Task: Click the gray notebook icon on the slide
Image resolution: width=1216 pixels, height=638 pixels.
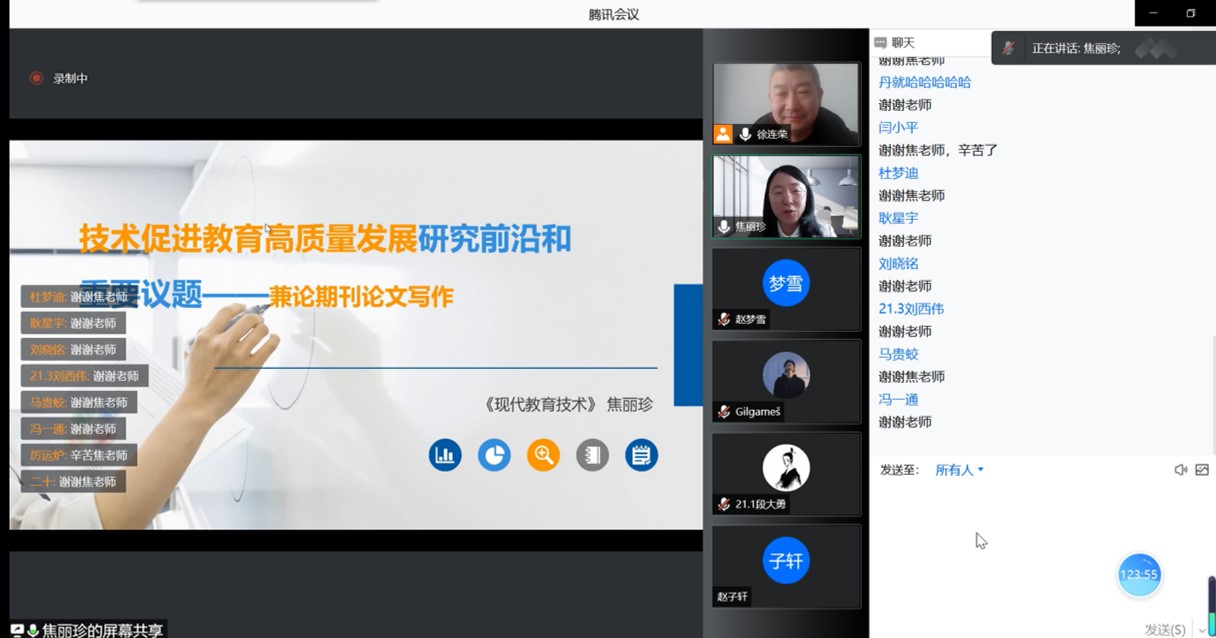Action: 592,455
